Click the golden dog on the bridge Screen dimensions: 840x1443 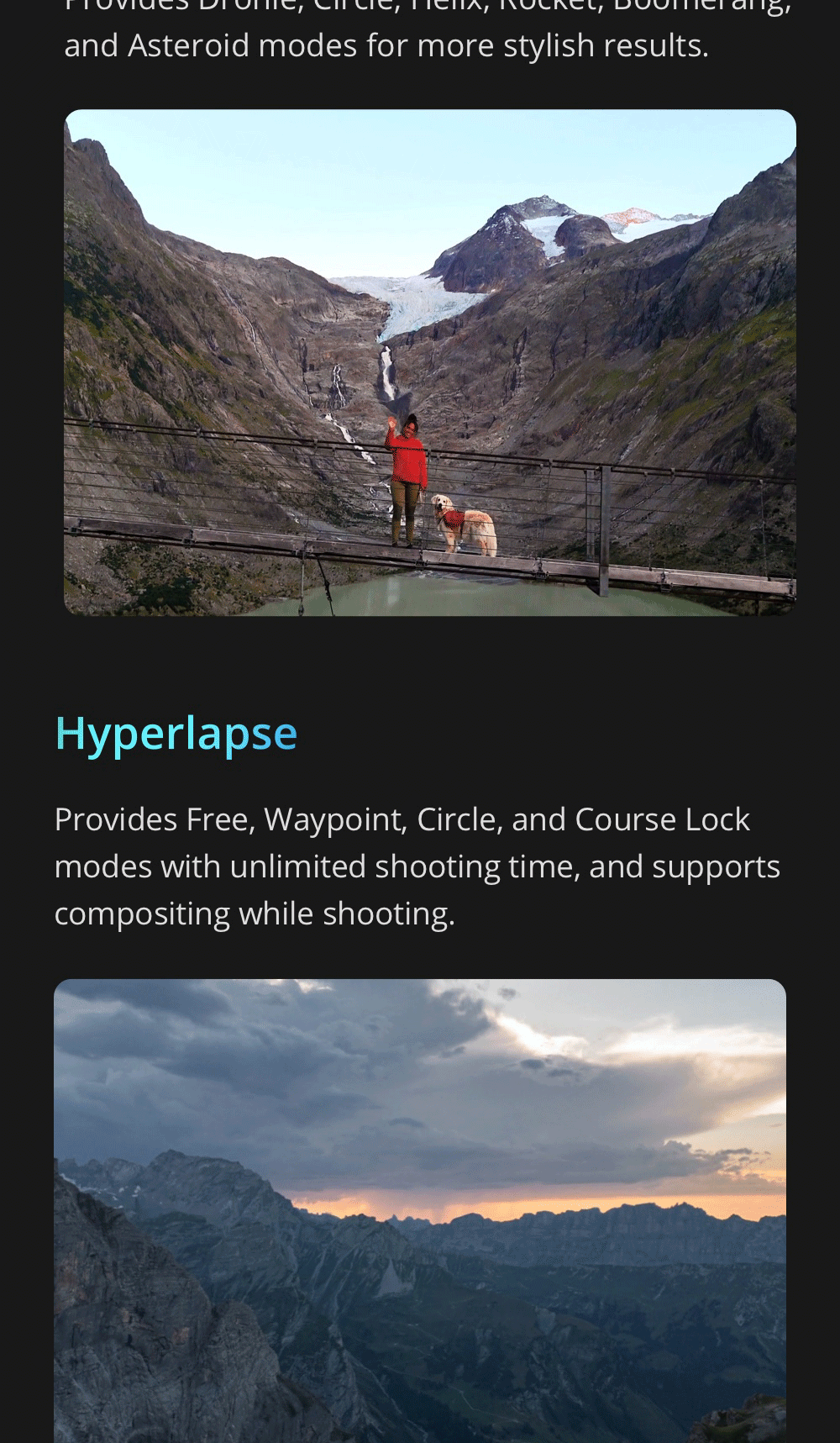pos(464,524)
